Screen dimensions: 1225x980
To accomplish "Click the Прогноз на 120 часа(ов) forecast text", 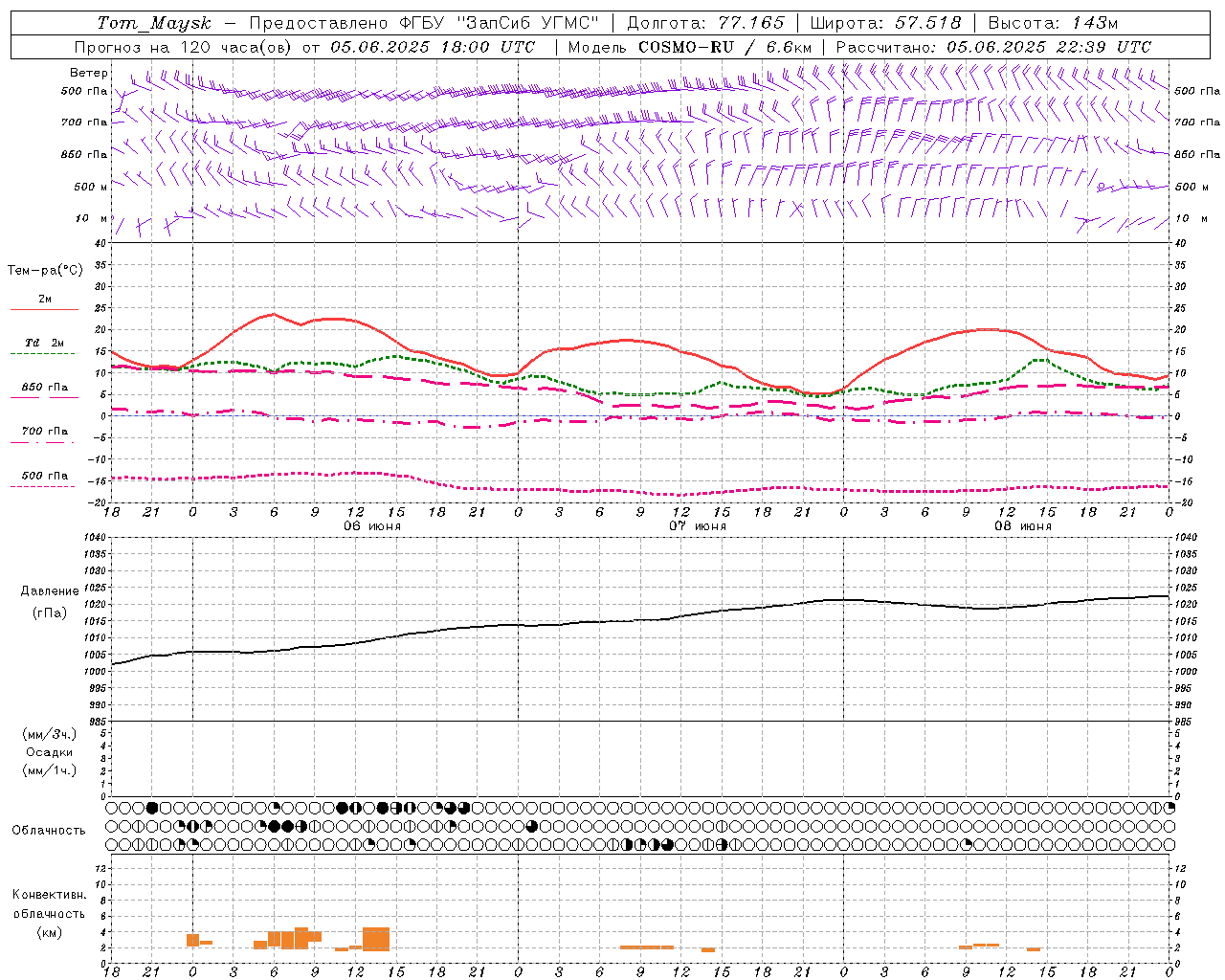I will (184, 47).
